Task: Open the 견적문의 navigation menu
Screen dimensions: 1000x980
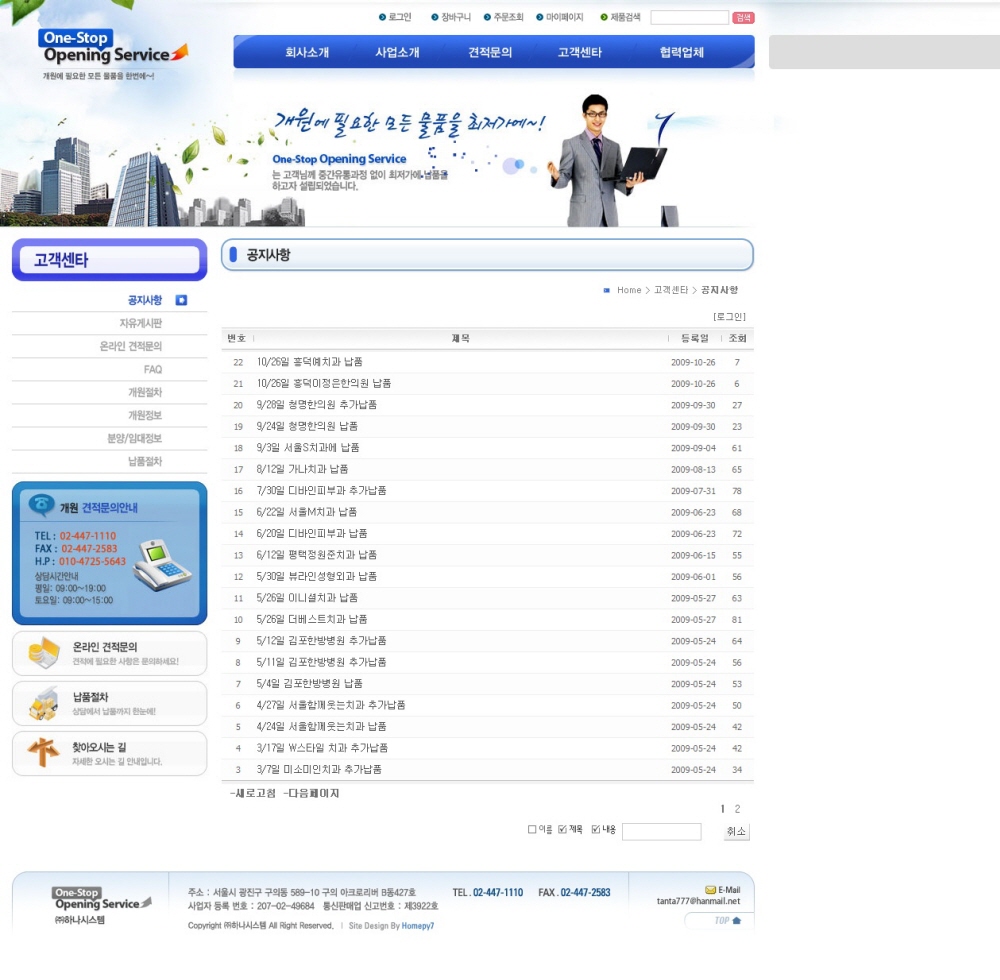Action: tap(490, 52)
